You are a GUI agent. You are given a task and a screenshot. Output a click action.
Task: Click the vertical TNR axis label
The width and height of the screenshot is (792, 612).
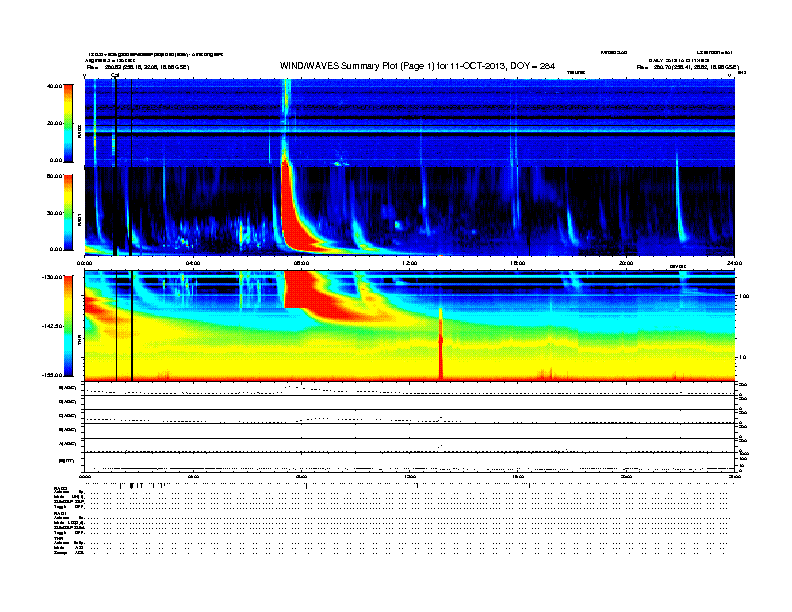point(80,341)
